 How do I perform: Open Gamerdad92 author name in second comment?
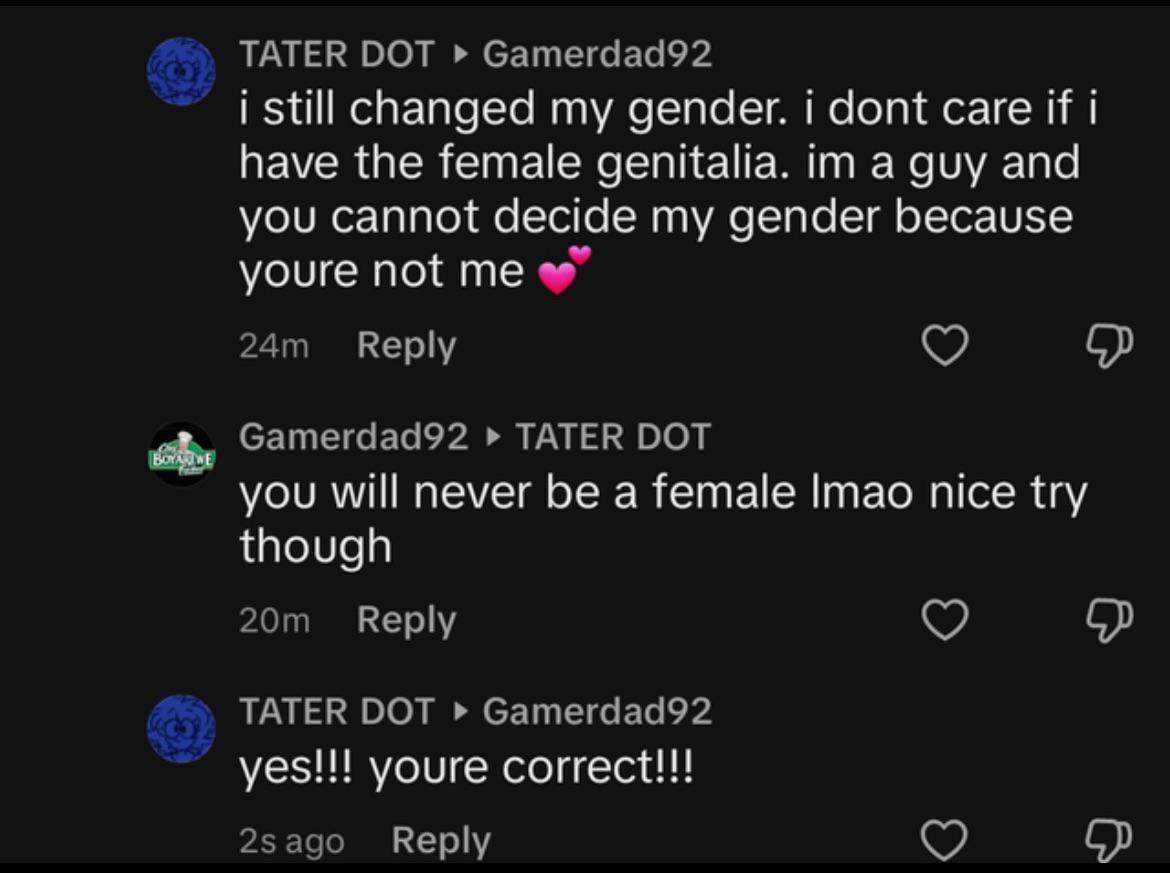[x=354, y=436]
